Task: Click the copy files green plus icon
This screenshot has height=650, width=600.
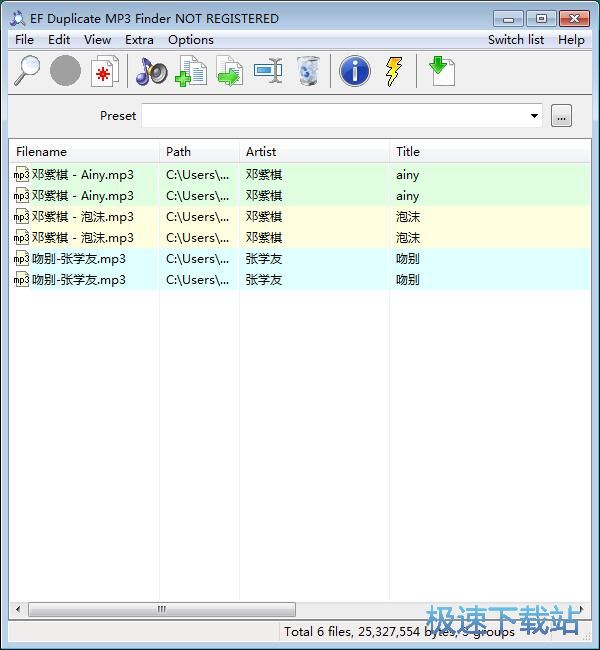Action: [191, 71]
